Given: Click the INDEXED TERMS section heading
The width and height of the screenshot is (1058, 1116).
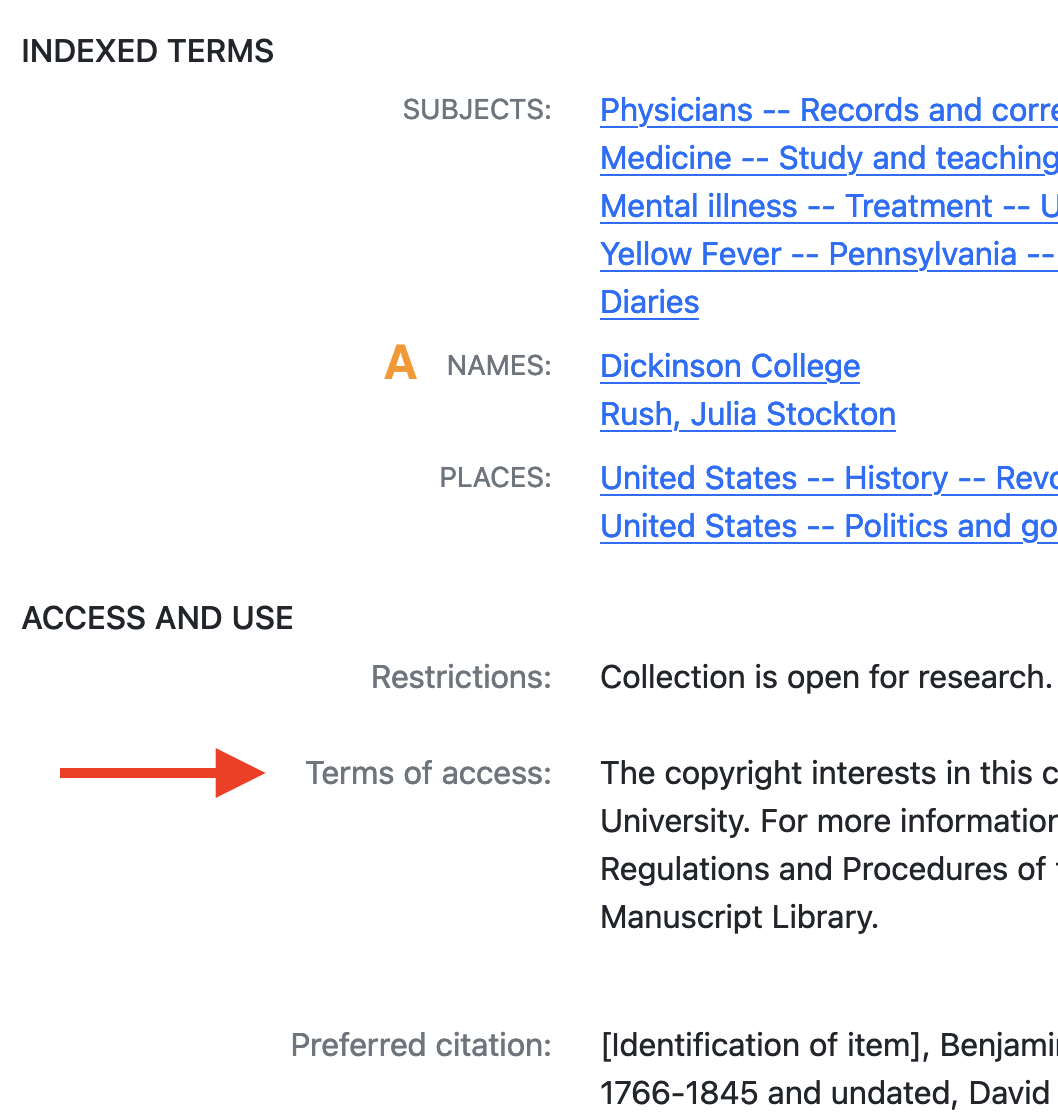Looking at the screenshot, I should (x=146, y=51).
